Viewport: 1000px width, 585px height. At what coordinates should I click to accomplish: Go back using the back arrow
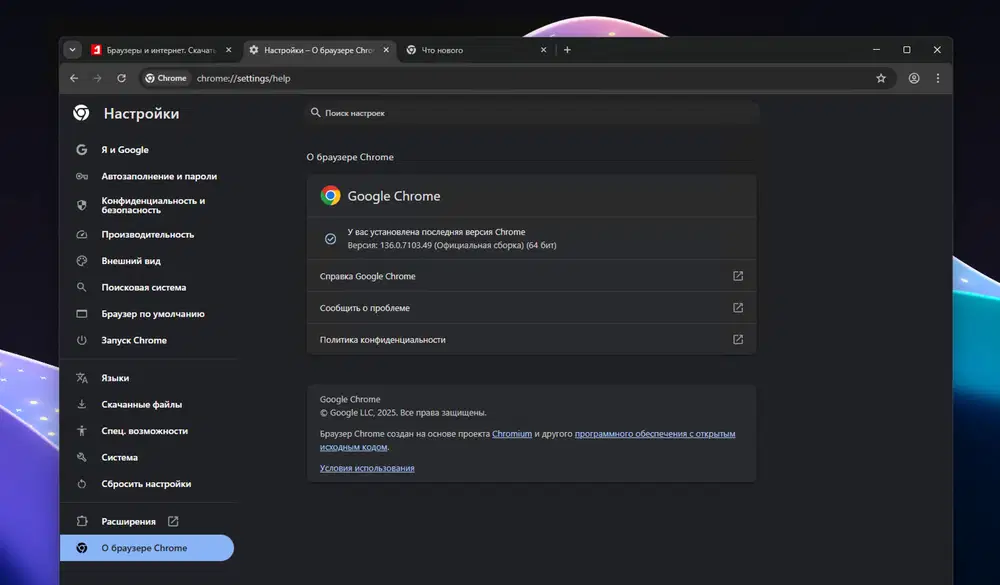(74, 78)
